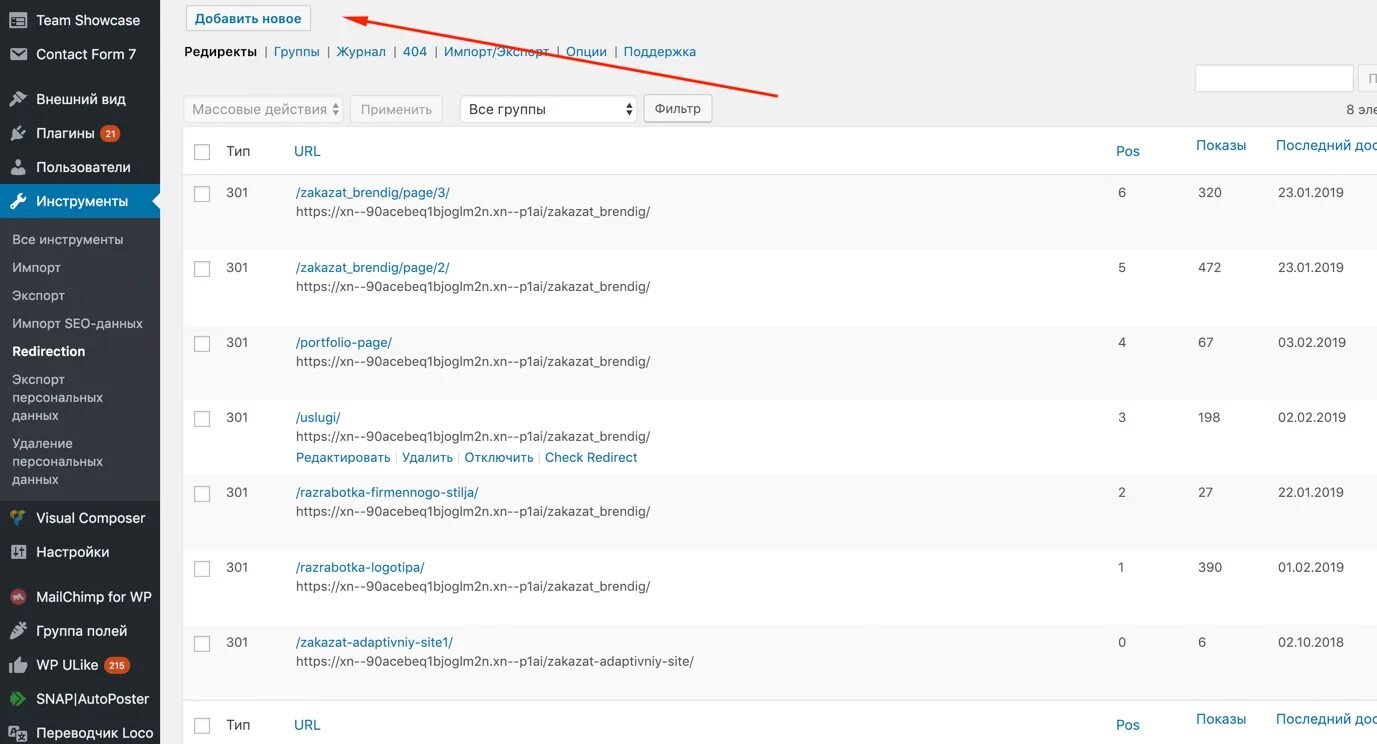Image resolution: width=1377 pixels, height=744 pixels.
Task: Click the Инструменты wrench icon
Action: pyautogui.click(x=18, y=201)
